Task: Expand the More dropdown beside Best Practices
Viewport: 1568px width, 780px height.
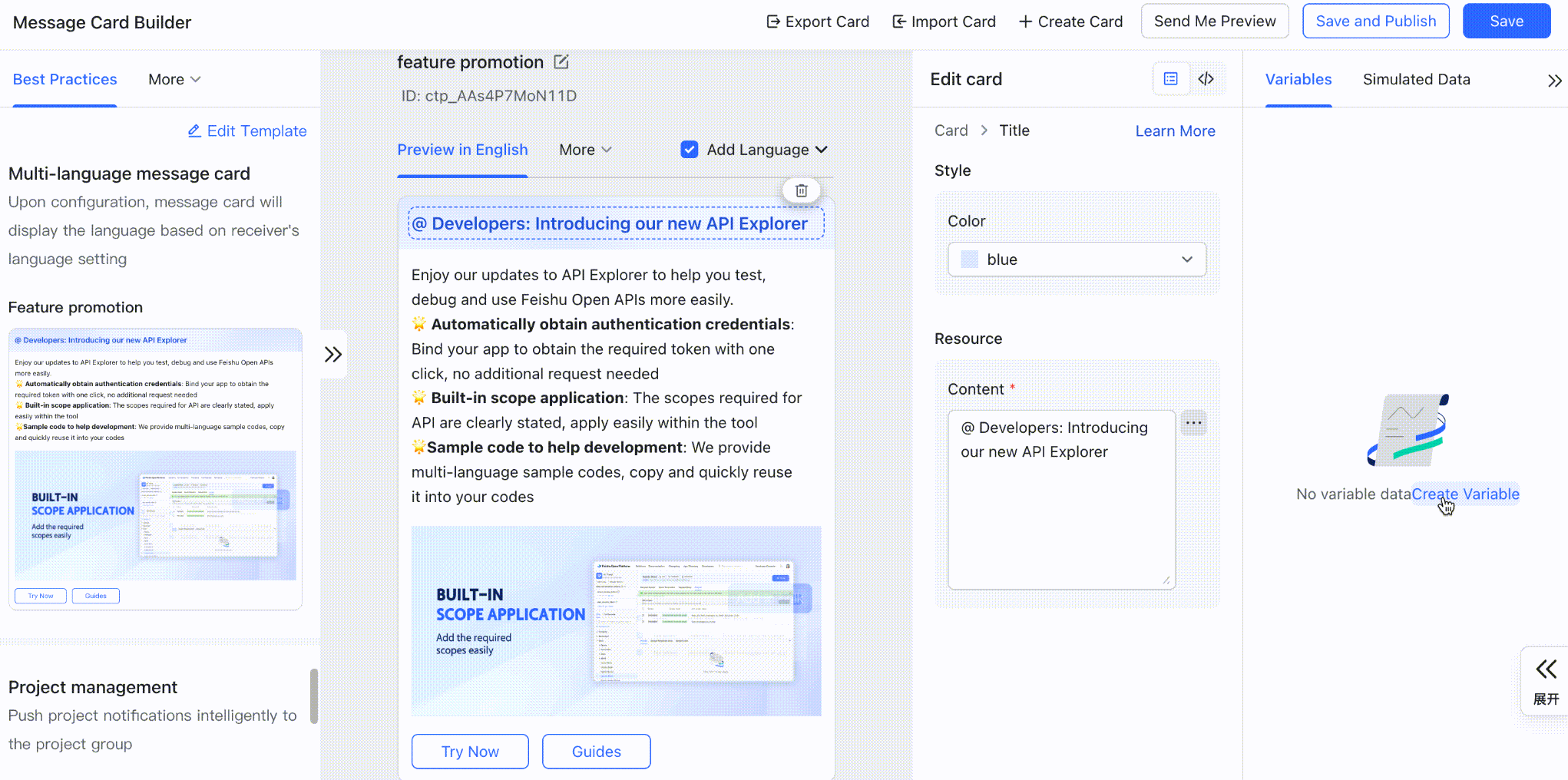Action: [x=174, y=79]
